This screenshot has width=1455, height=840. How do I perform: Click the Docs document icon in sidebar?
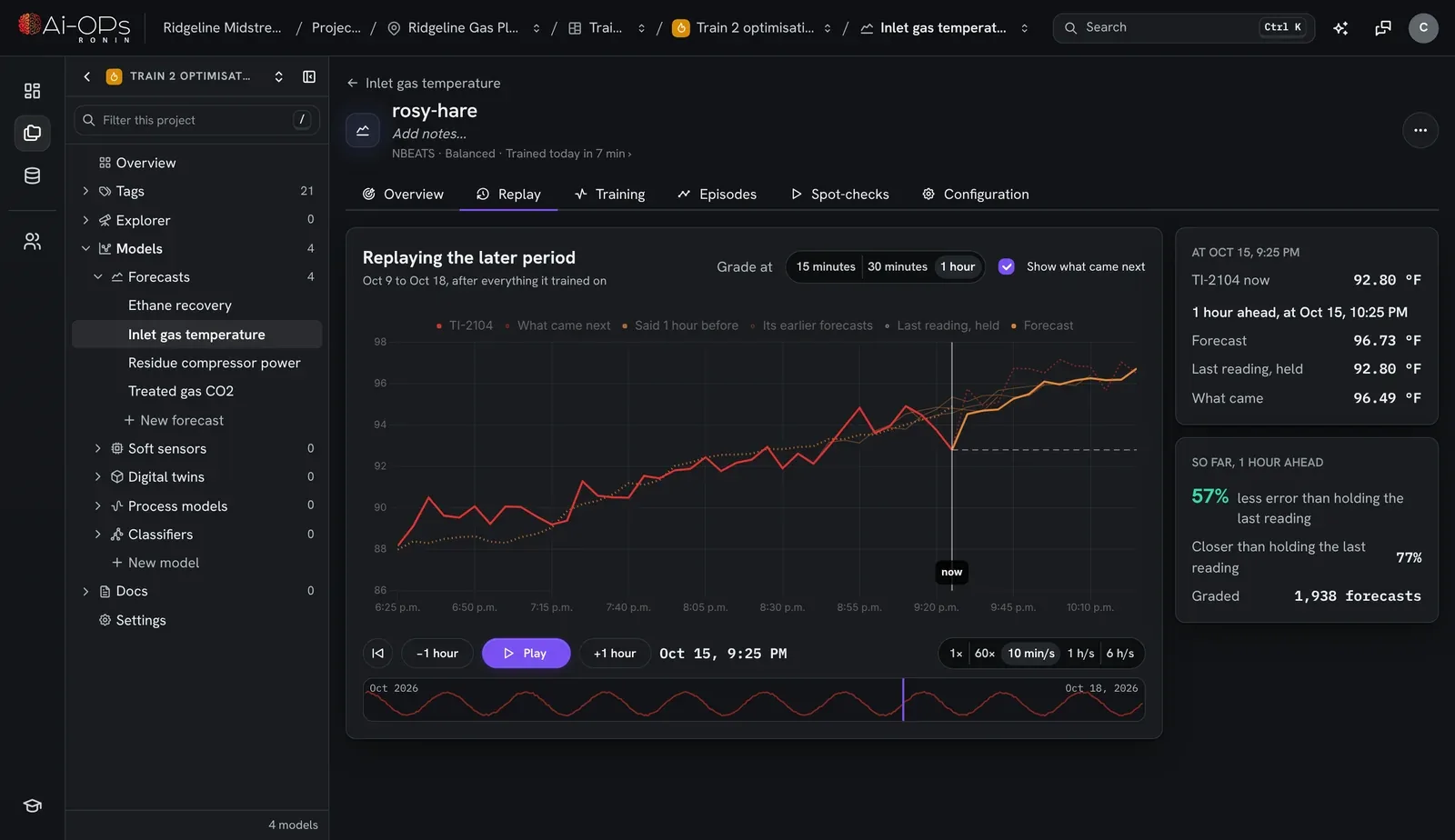[x=105, y=591]
